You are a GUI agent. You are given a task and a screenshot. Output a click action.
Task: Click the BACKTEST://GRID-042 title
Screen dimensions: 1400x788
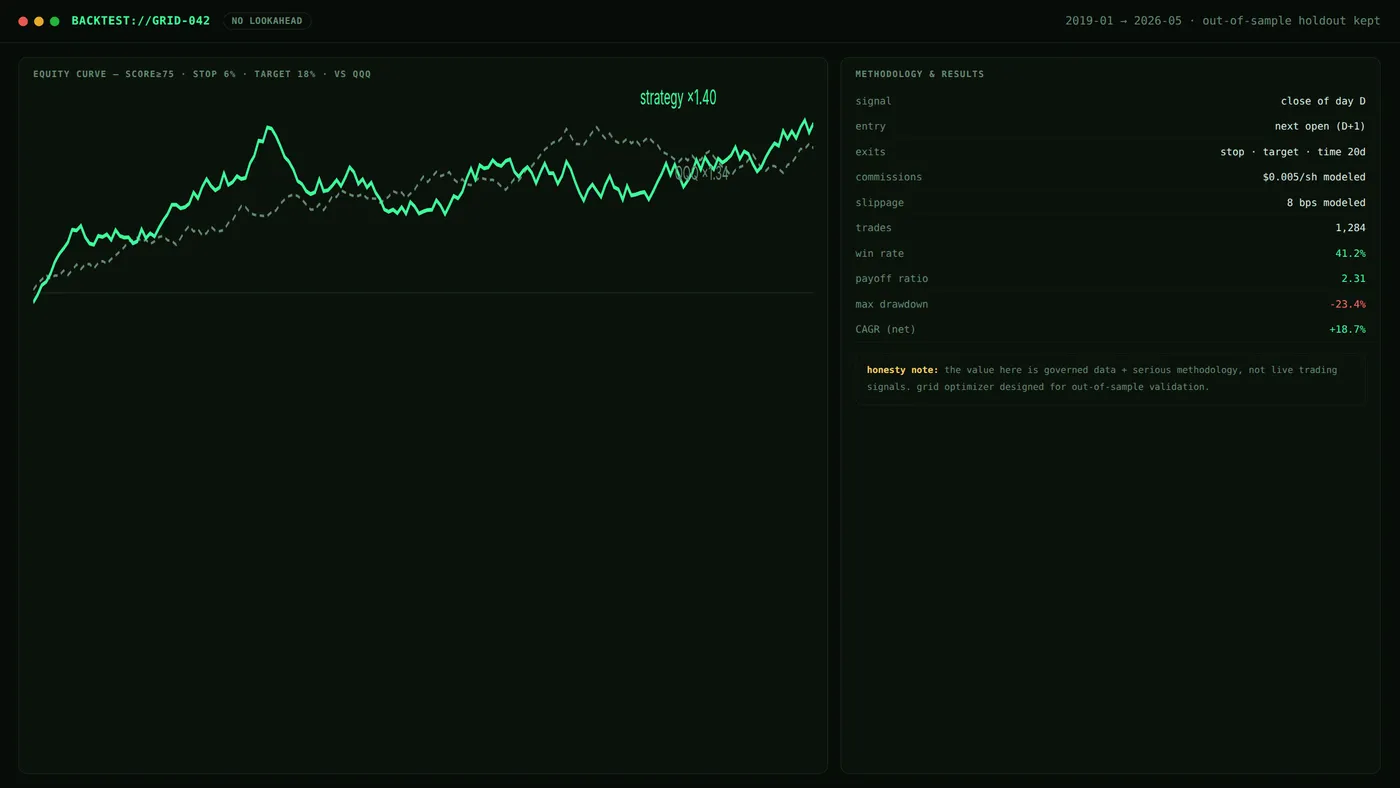point(141,21)
